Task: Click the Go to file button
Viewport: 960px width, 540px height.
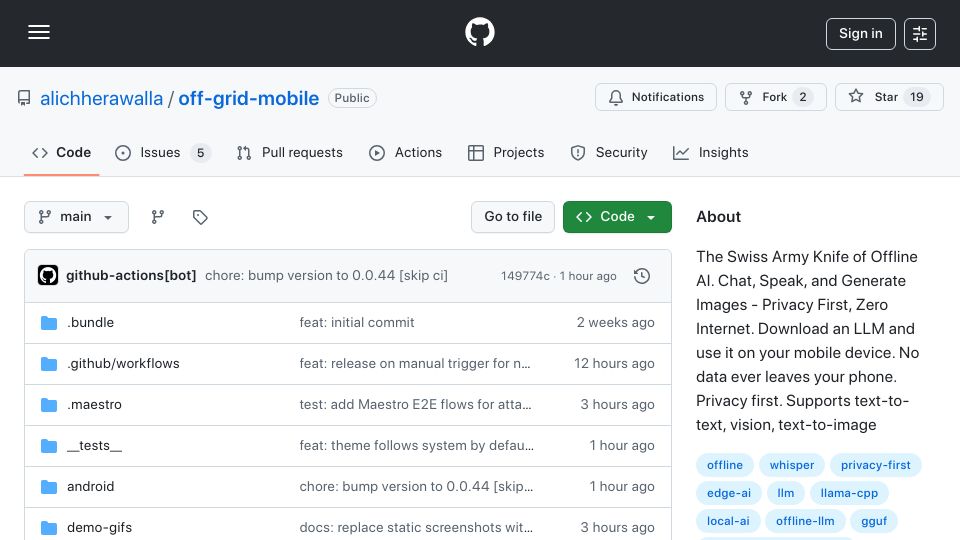Action: click(513, 217)
